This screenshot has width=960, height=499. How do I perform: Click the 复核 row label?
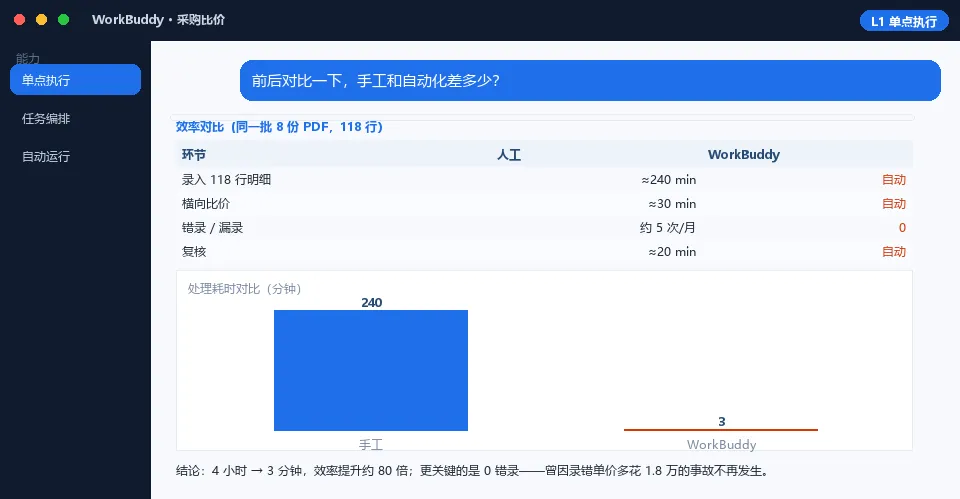(193, 252)
